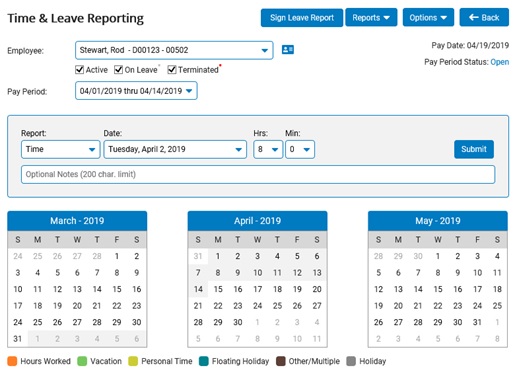
Task: Expand the Pay Period dropdown
Action: (x=136, y=91)
